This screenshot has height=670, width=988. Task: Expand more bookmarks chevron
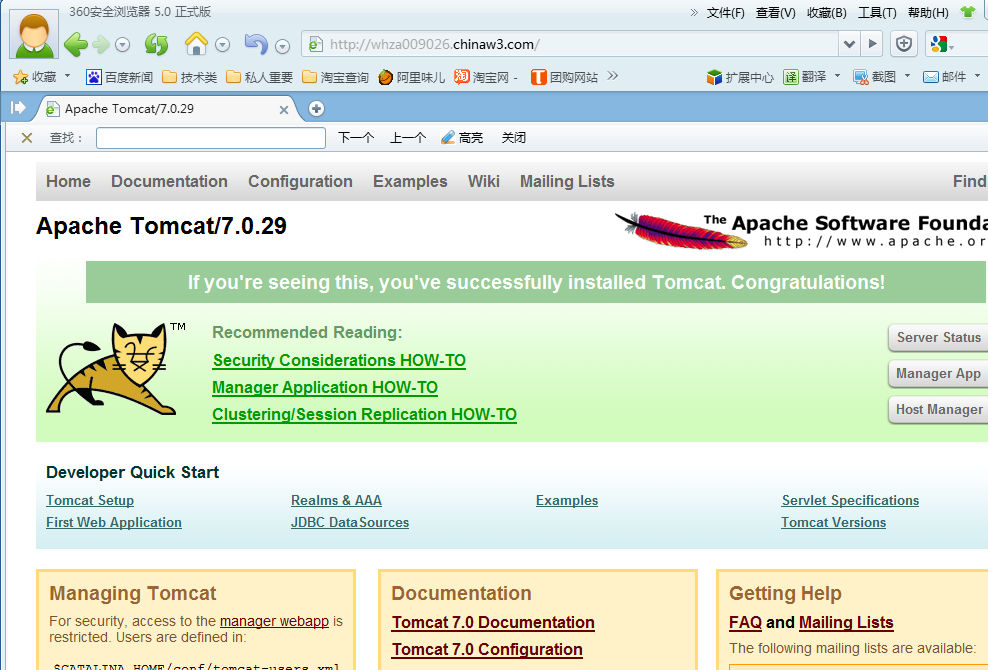point(612,76)
